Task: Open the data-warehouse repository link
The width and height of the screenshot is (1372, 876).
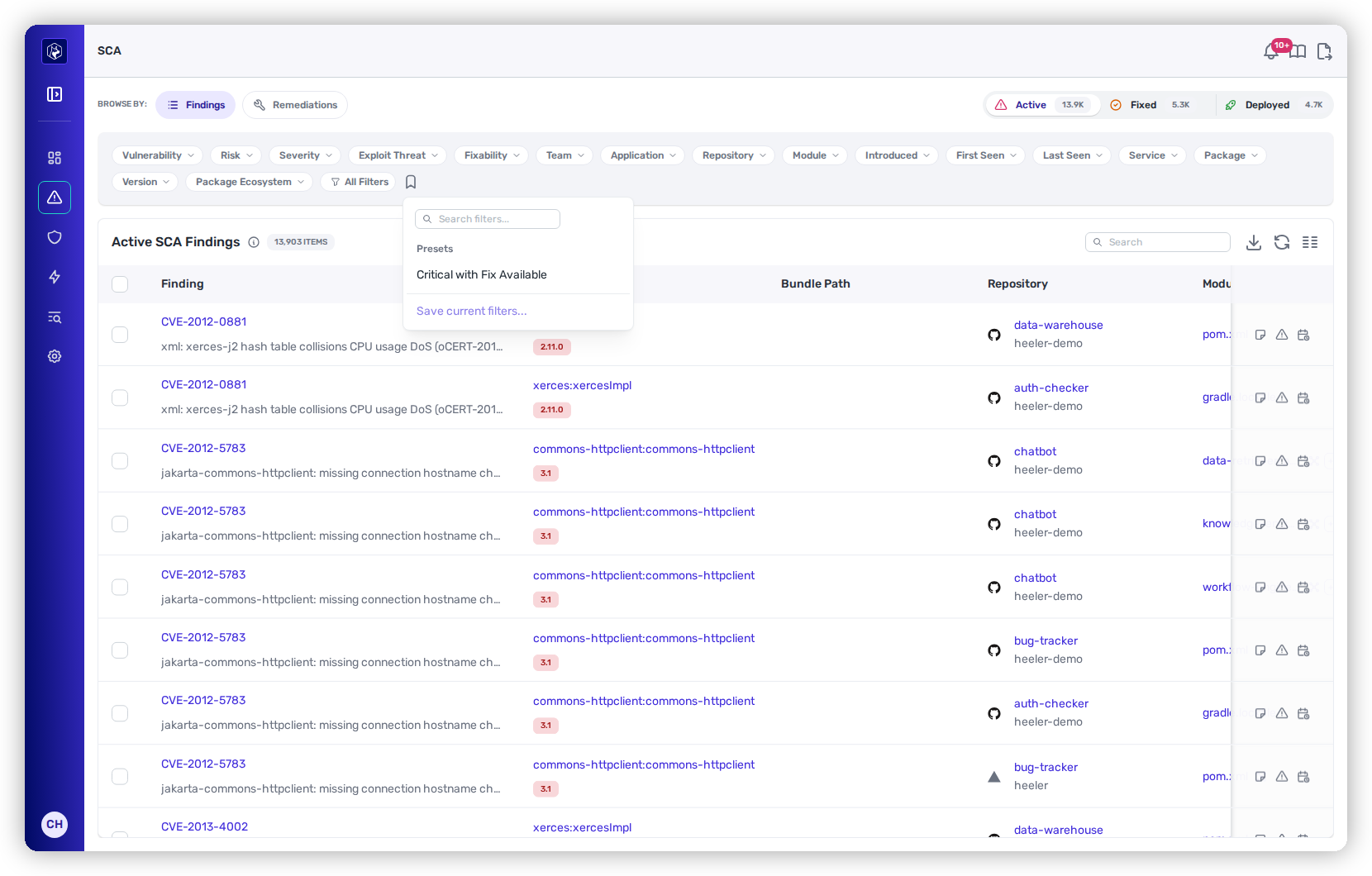Action: [1059, 326]
